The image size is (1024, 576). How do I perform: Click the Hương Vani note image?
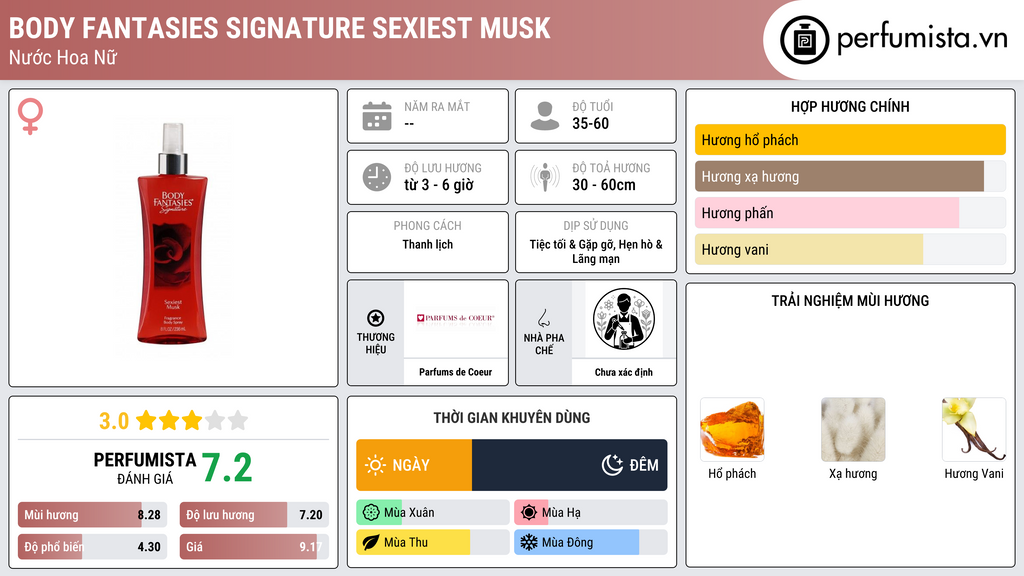(974, 430)
